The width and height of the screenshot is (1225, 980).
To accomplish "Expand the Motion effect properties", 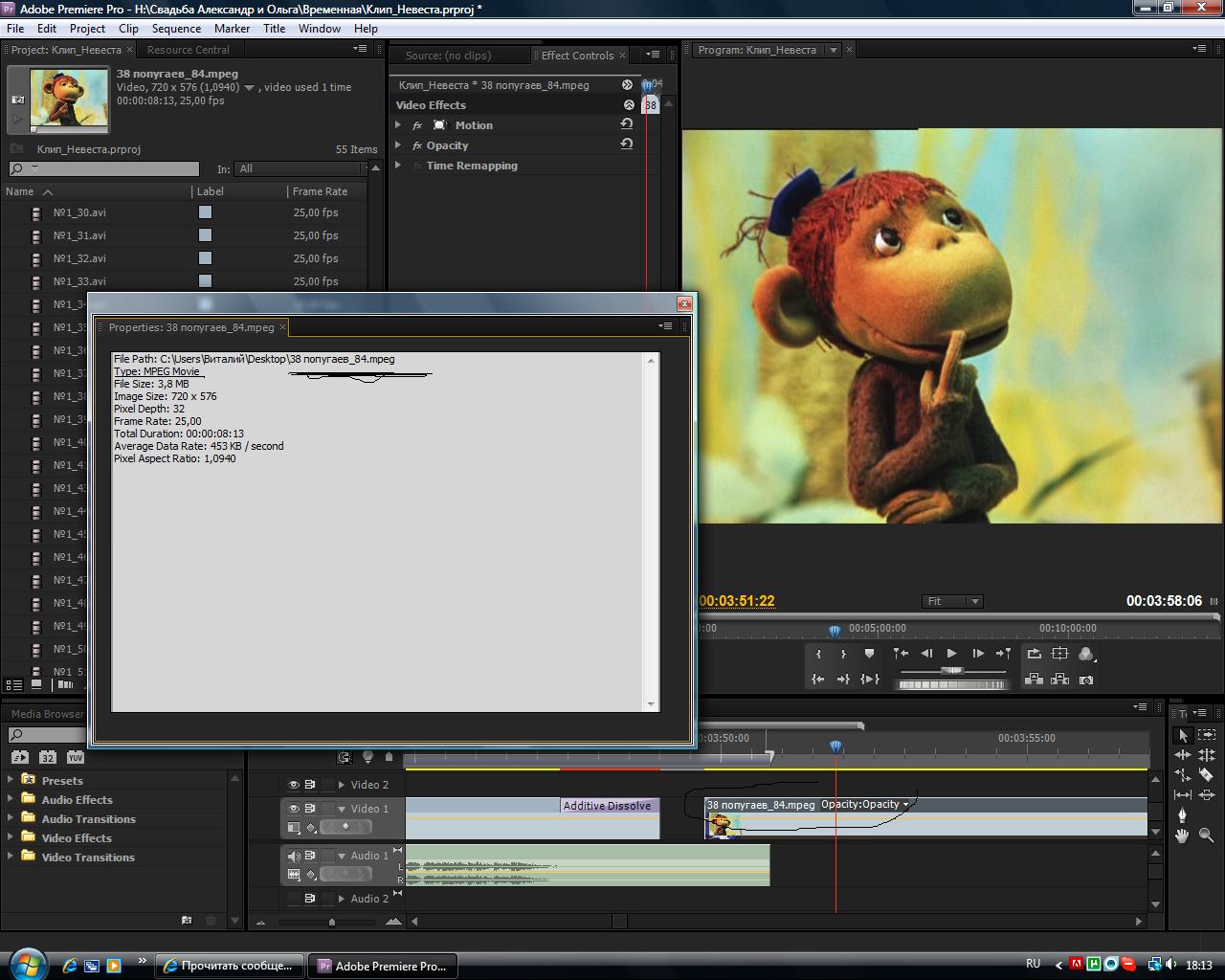I will [398, 125].
